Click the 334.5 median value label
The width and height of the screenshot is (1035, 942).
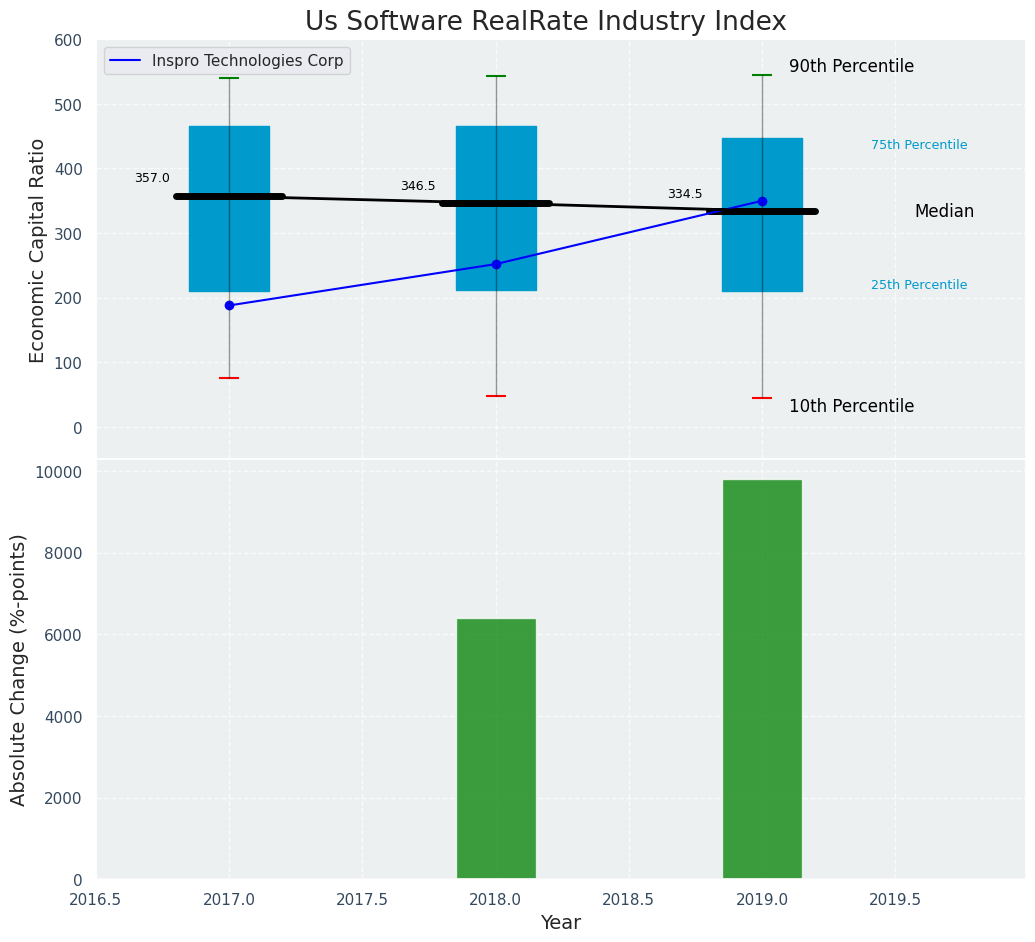[685, 194]
